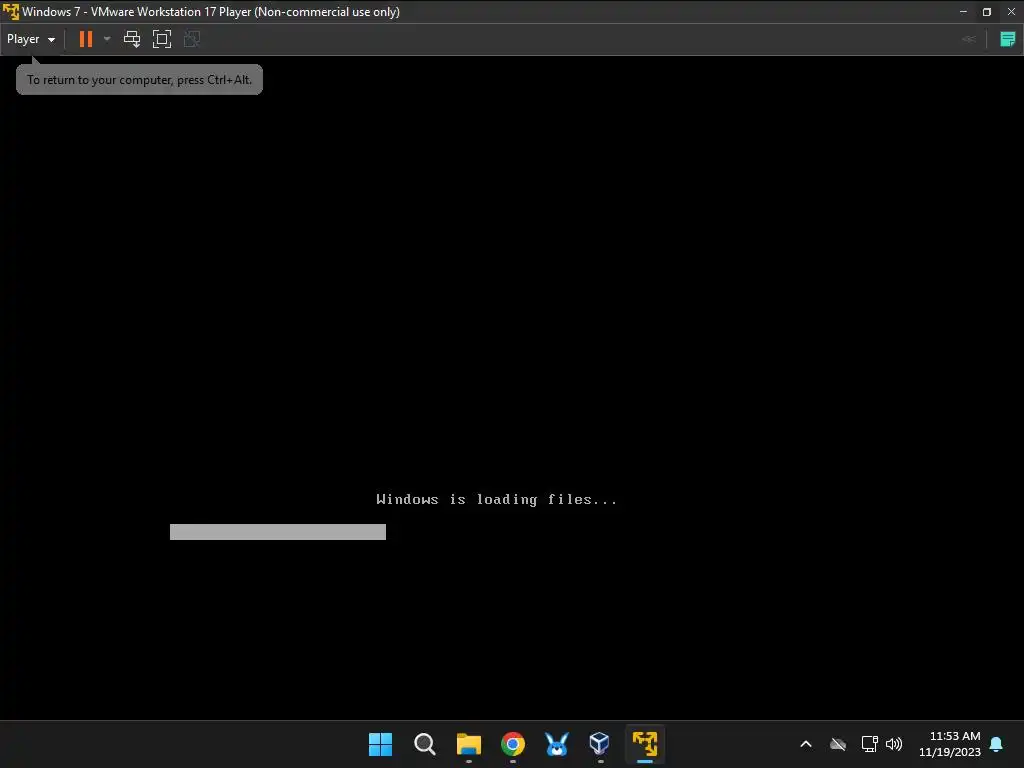The height and width of the screenshot is (768, 1024).
Task: Open the clock and date 11:53 AM
Action: (x=951, y=744)
